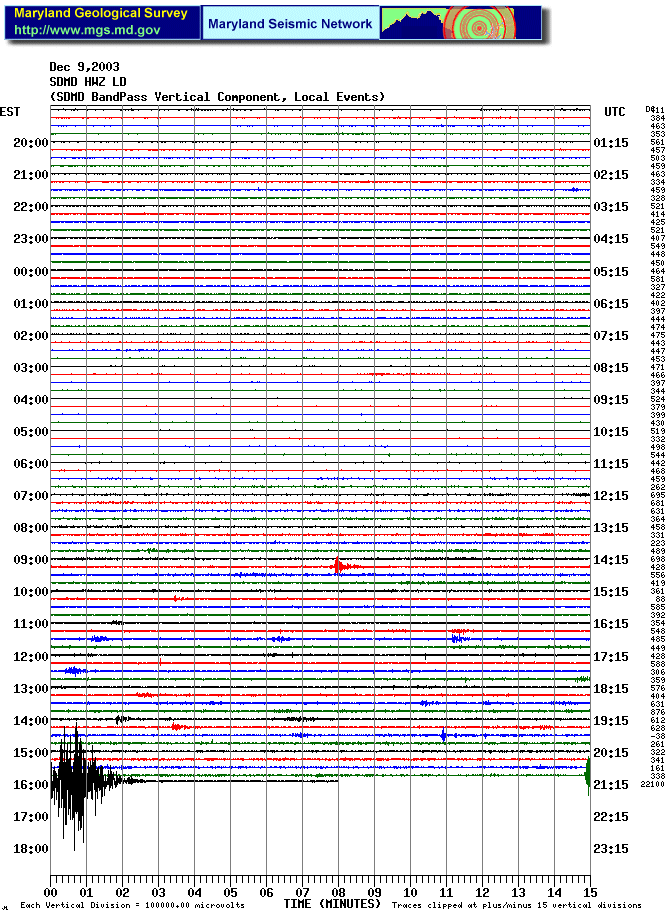Click the Each Vertical Division microvolts note
The image size is (670, 919).
[132, 906]
